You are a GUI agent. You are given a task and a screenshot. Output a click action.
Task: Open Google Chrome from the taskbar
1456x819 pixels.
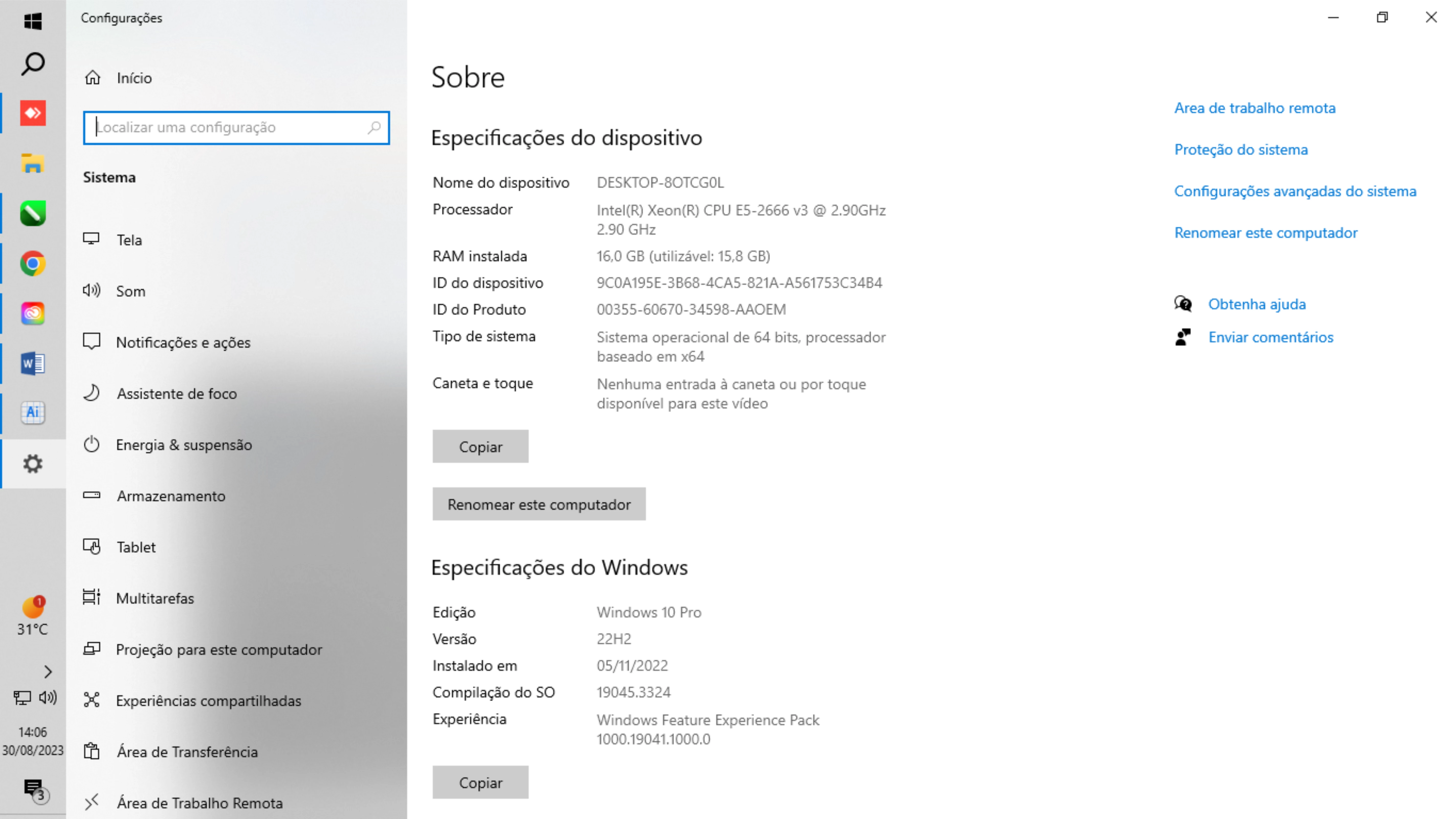[x=33, y=264]
